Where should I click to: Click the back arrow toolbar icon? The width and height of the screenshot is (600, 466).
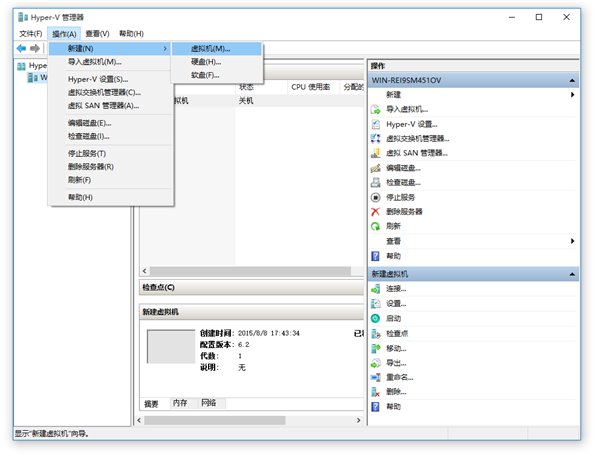click(x=21, y=48)
